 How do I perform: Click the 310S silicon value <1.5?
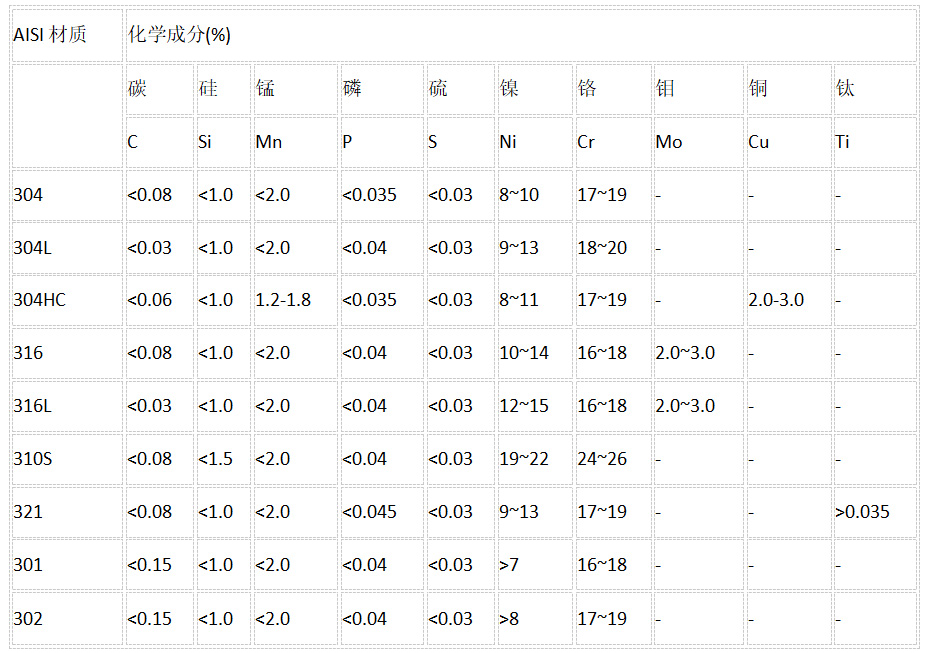click(x=222, y=459)
